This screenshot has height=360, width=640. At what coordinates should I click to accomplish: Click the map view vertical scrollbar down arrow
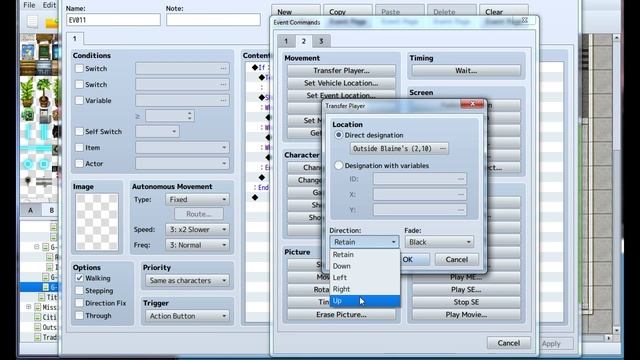pos(616,330)
